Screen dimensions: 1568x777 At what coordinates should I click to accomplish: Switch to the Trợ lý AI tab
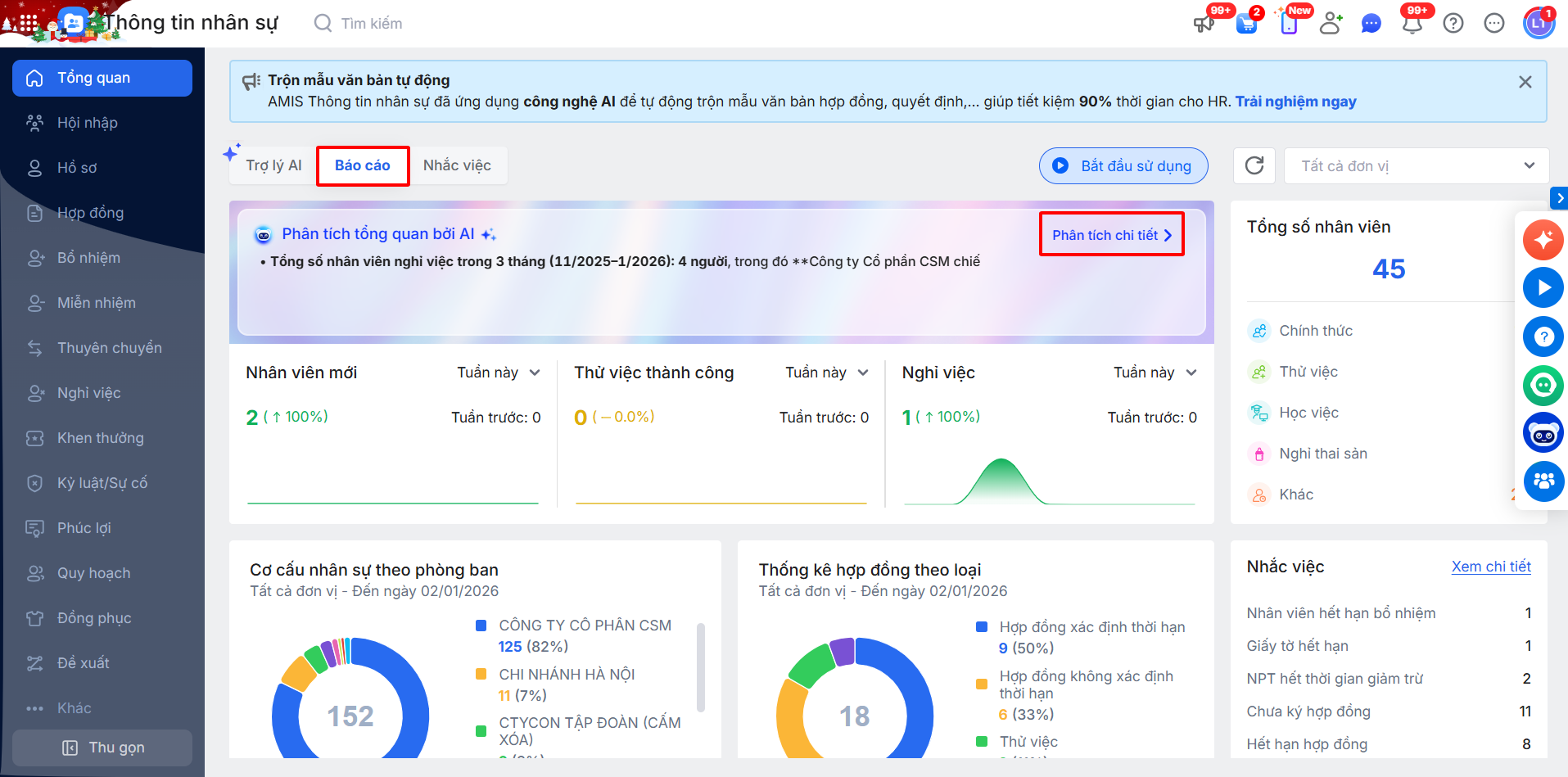273,165
